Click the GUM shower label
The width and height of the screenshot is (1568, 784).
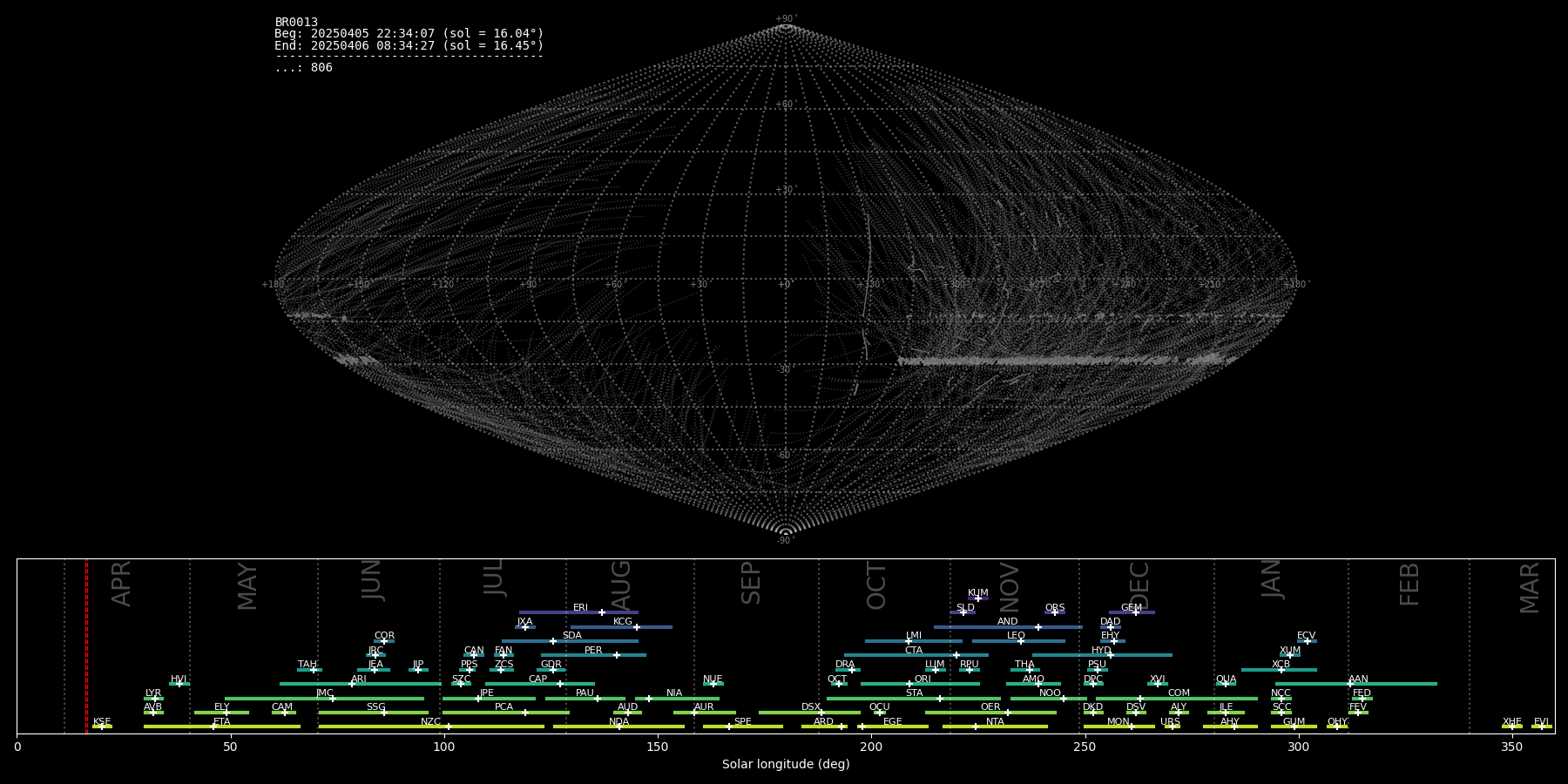[1294, 722]
